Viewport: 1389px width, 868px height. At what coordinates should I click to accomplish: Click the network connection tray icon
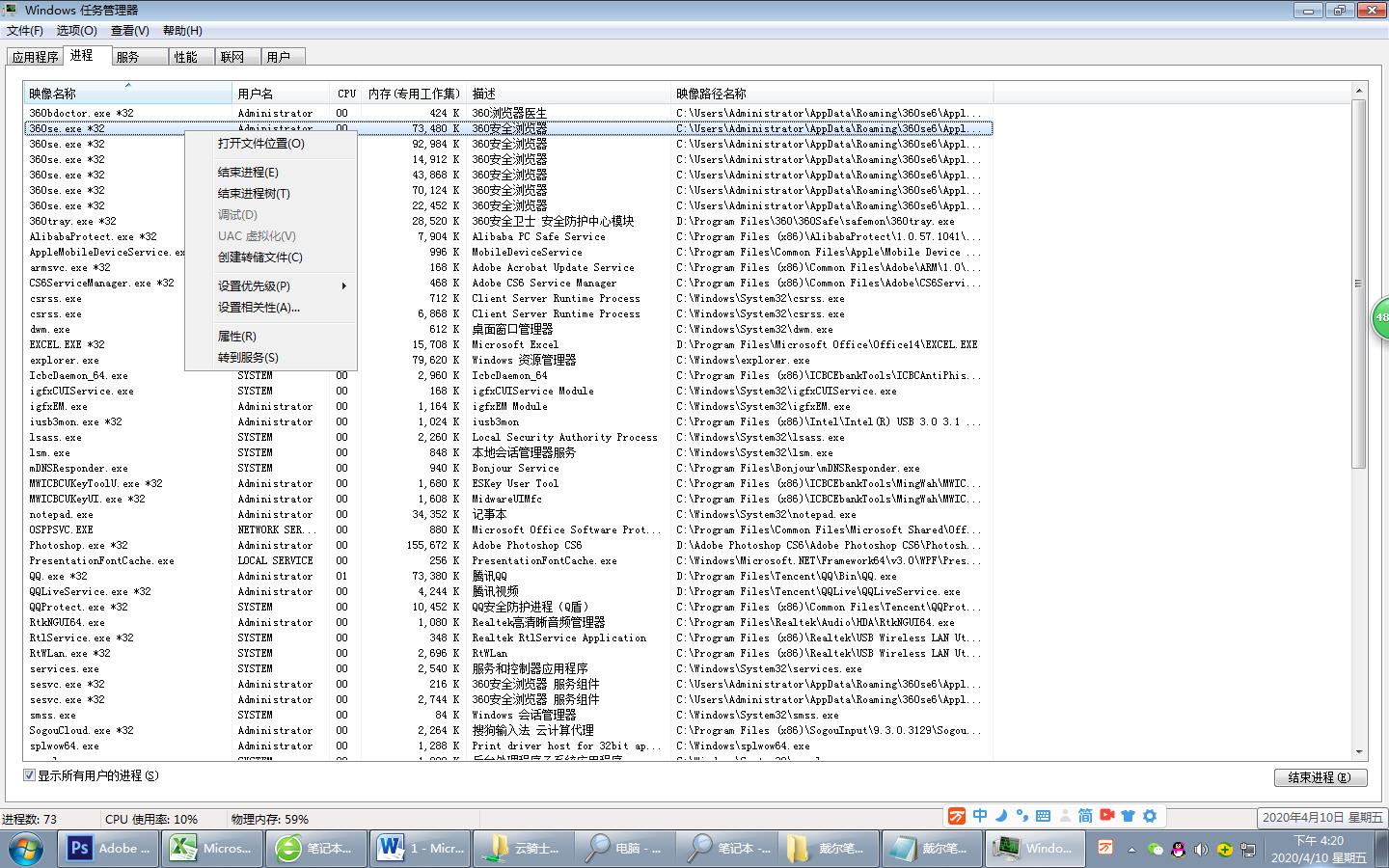(x=1247, y=850)
